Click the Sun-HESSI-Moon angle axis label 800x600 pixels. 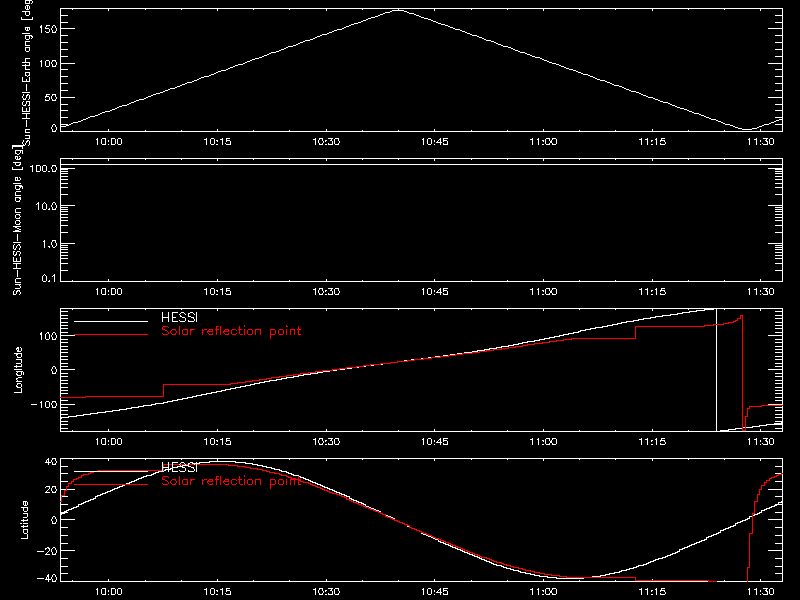coord(17,220)
